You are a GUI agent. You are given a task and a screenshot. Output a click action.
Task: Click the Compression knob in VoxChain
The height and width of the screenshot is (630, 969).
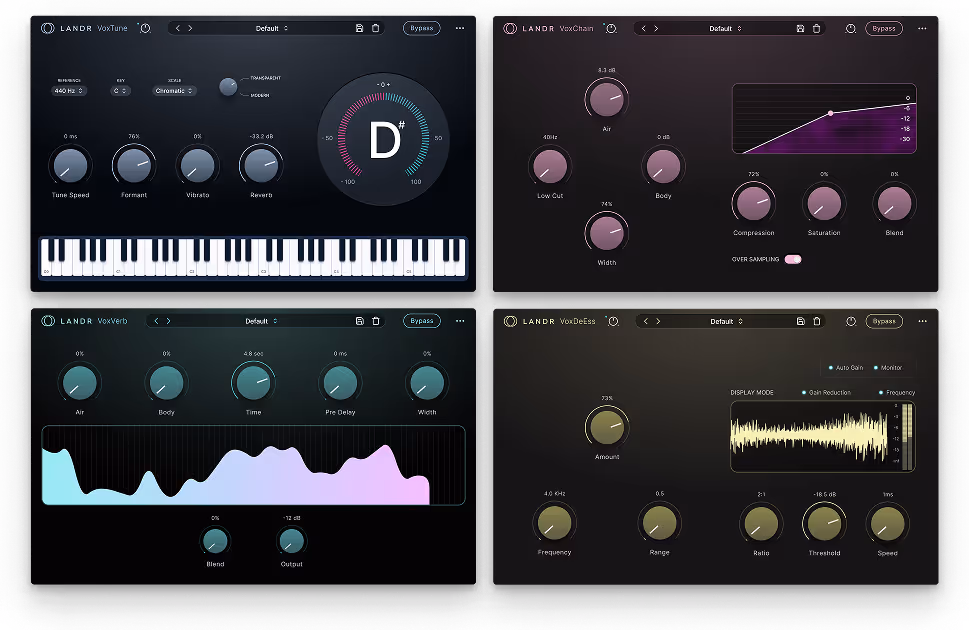(753, 203)
